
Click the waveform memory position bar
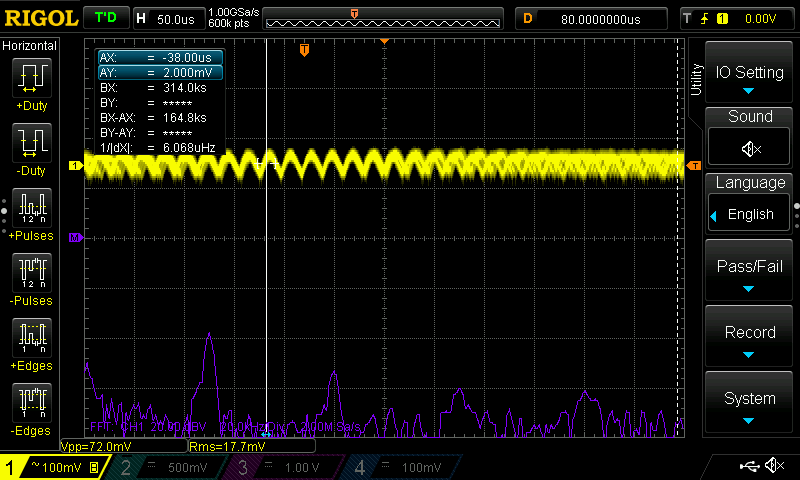(x=383, y=19)
